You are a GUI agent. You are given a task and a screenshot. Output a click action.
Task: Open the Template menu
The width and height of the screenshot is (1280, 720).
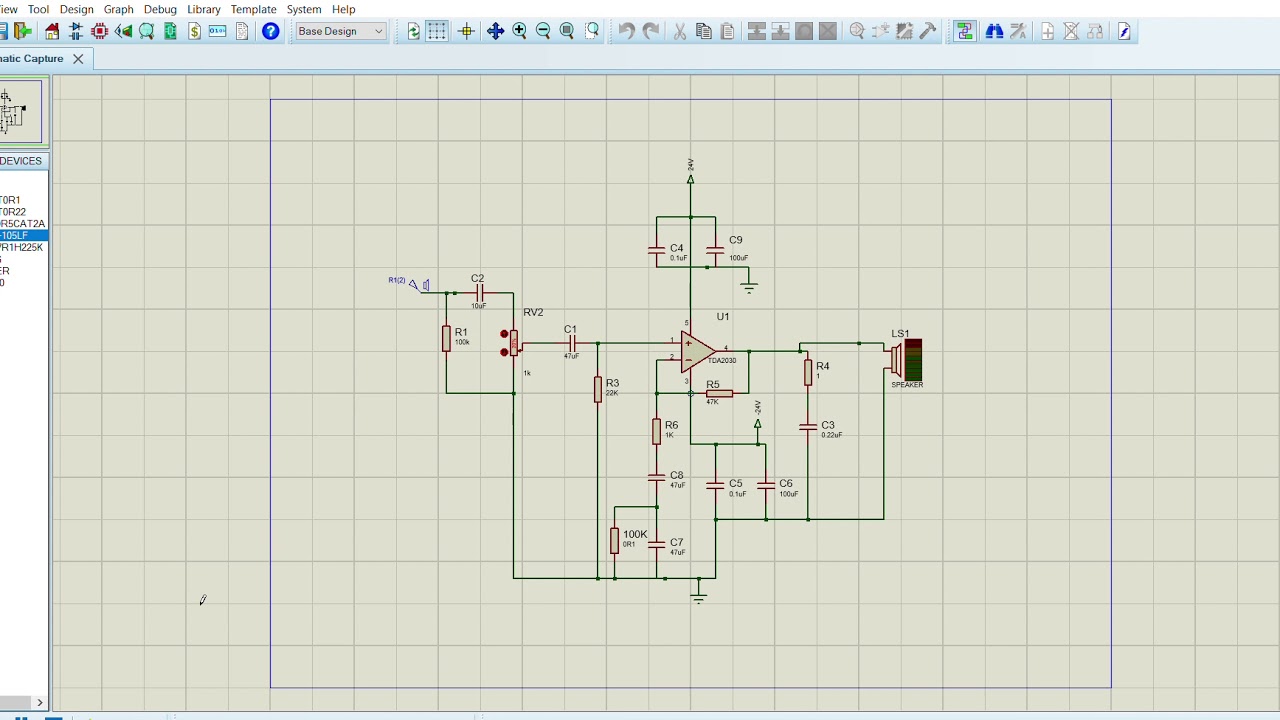[x=253, y=9]
